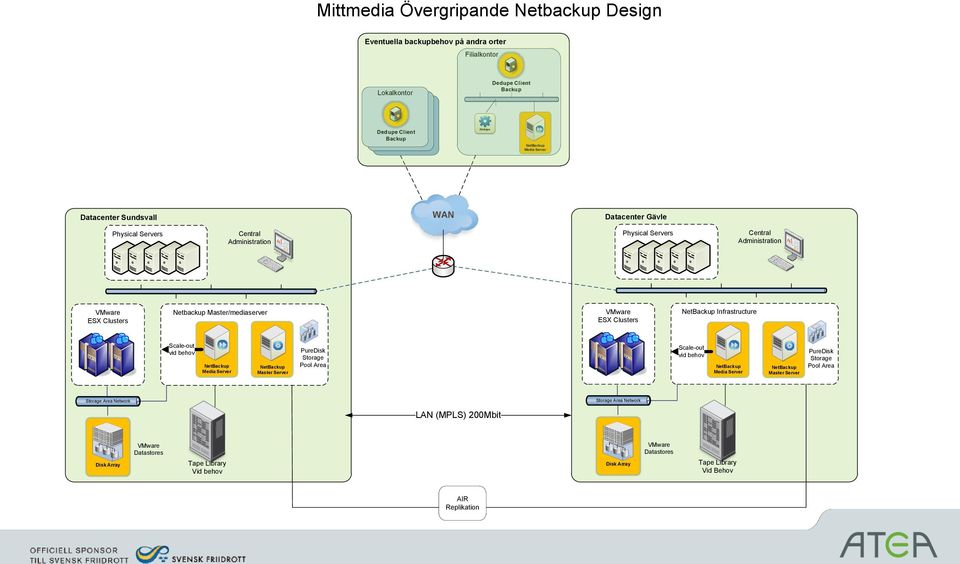Select Gävle PureDisk Storage Pool icon
The width and height of the screenshot is (960, 564).
coord(817,333)
